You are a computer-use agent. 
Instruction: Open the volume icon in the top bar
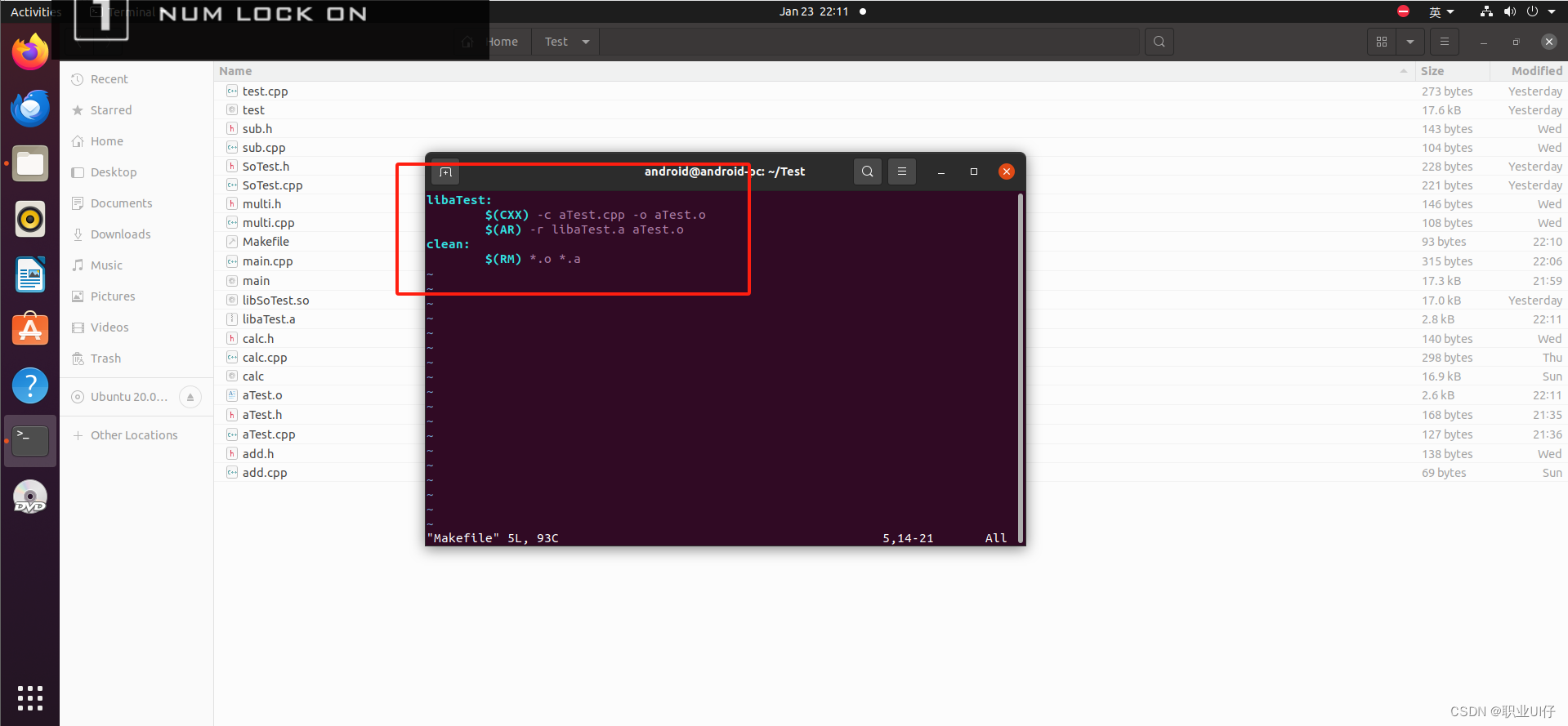point(1510,11)
